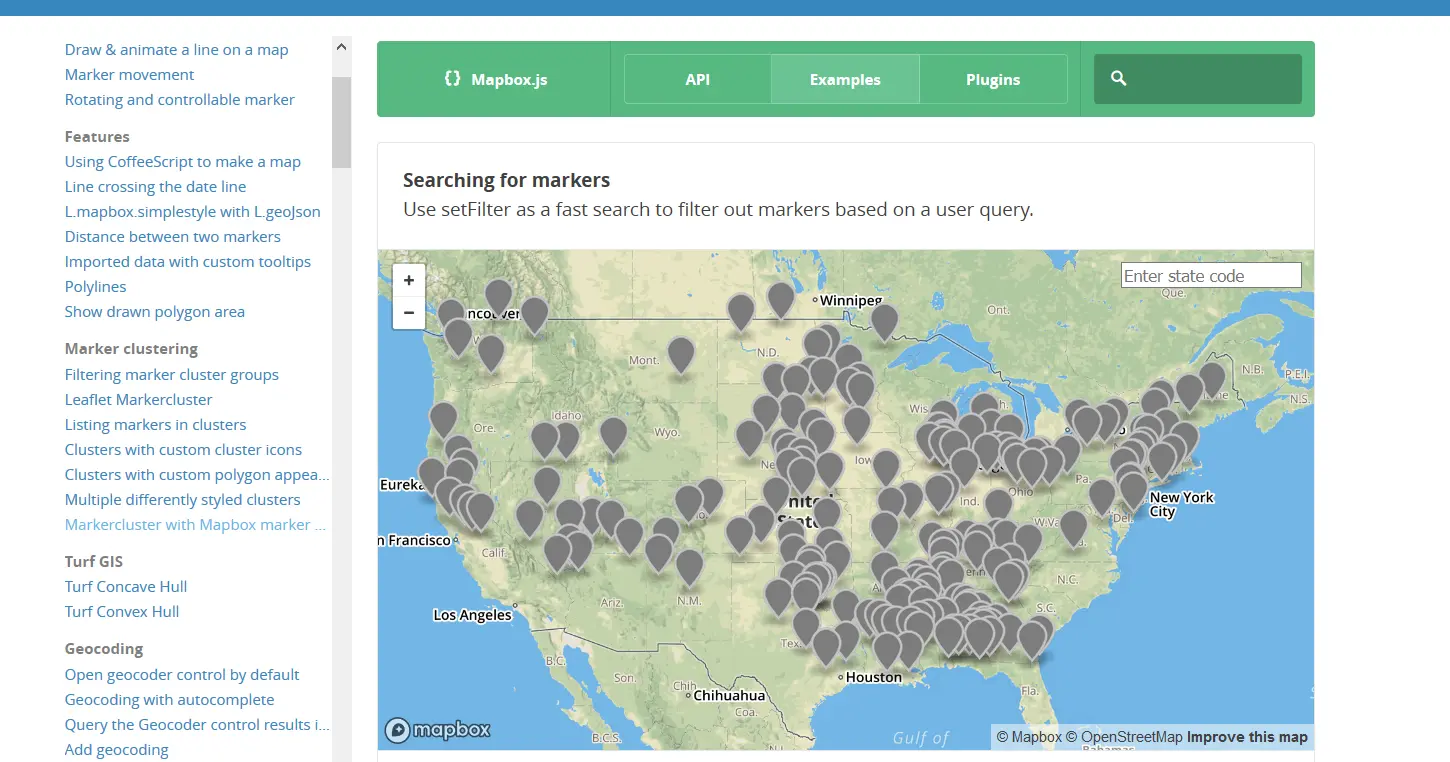The width and height of the screenshot is (1450, 762).
Task: Zoom out of the map
Action: point(409,313)
